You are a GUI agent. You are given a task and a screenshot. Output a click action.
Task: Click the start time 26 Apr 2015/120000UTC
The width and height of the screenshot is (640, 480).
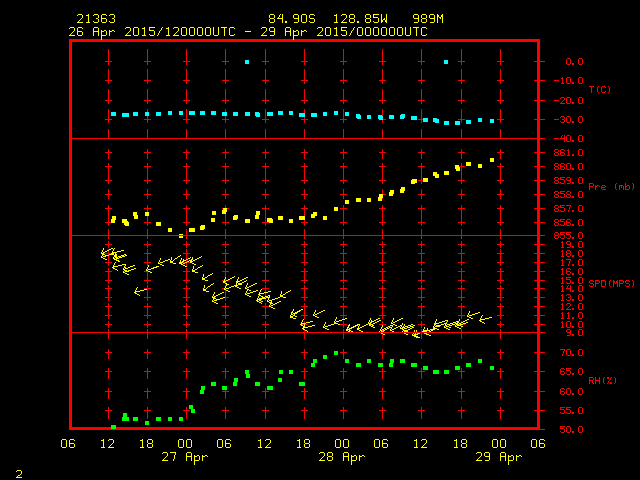[152, 32]
